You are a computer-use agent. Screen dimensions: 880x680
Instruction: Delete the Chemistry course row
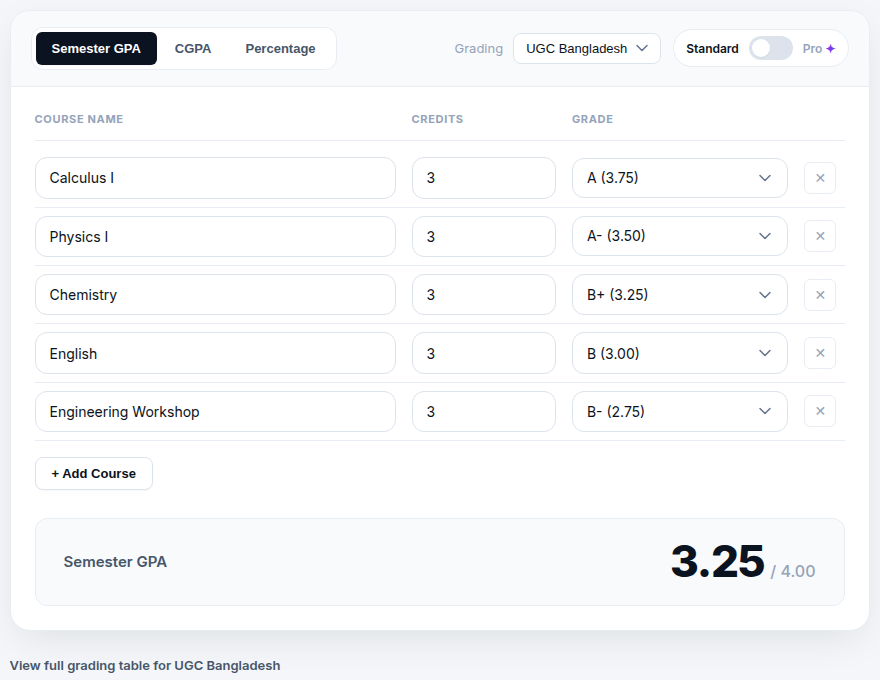pos(820,295)
